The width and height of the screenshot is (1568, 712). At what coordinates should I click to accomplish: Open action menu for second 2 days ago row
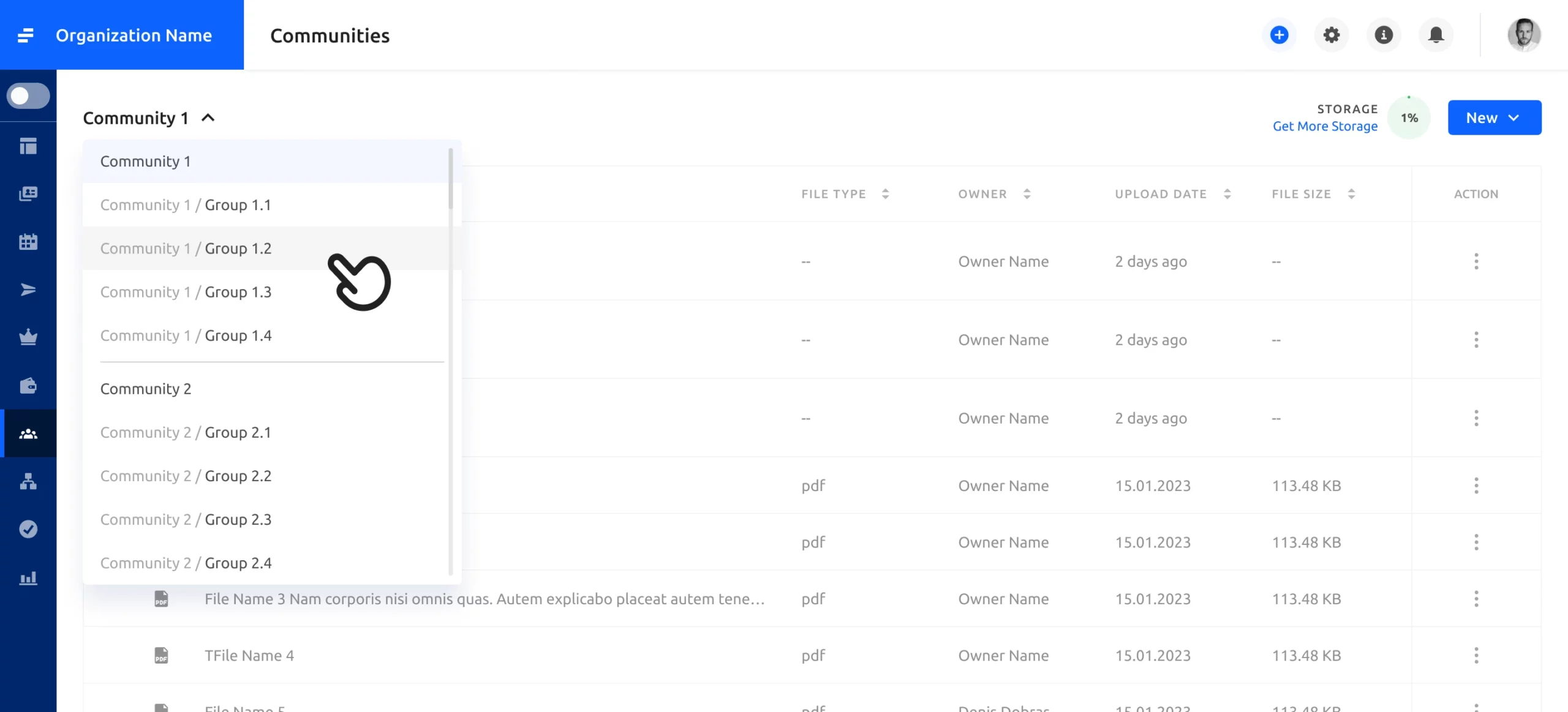(1476, 340)
